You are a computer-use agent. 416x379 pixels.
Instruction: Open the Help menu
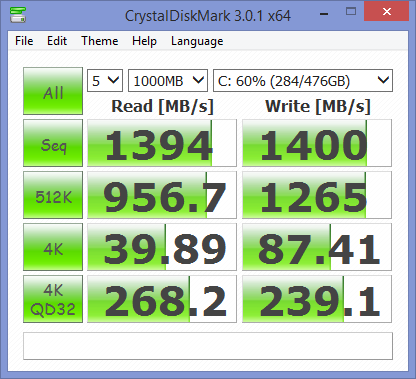(144, 41)
